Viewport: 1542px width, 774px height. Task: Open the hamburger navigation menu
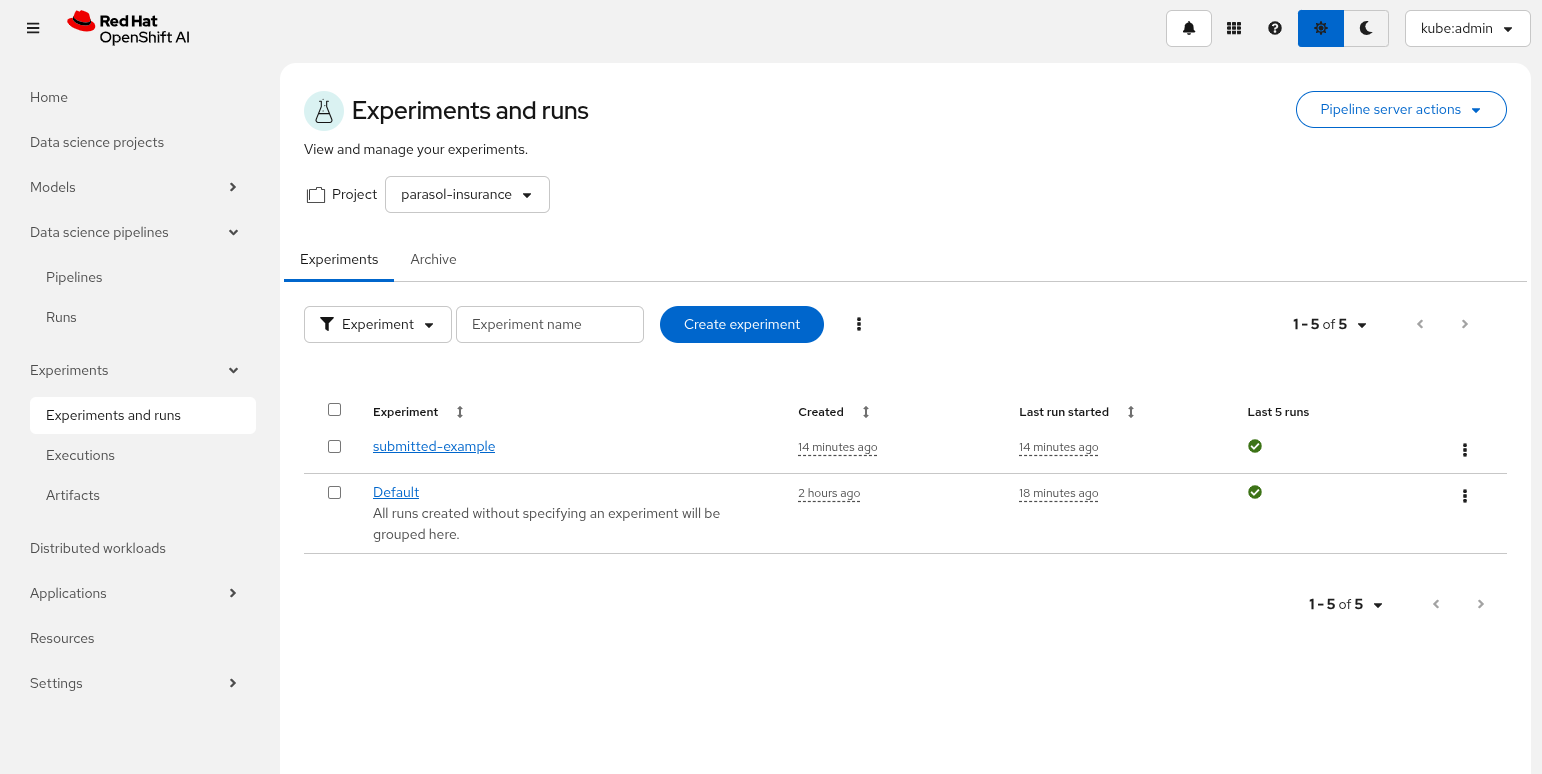(x=33, y=28)
